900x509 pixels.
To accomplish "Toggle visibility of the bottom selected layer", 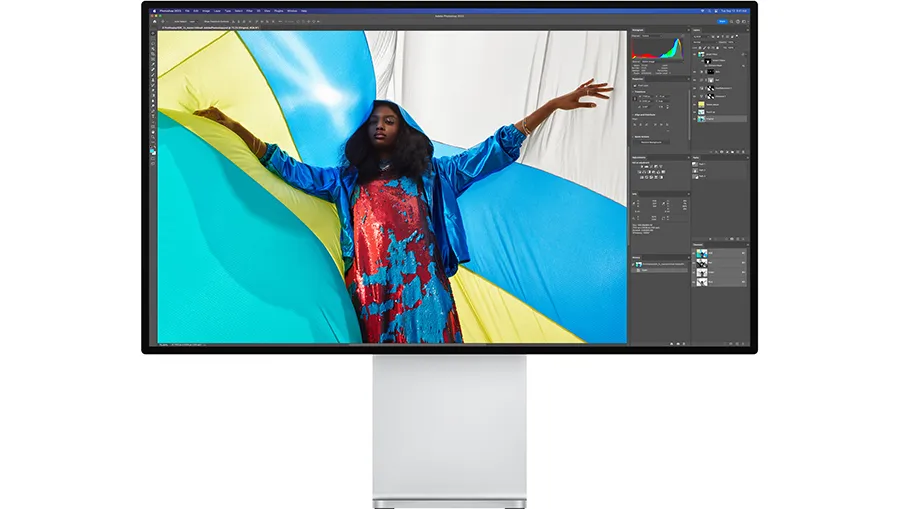I will (x=695, y=118).
